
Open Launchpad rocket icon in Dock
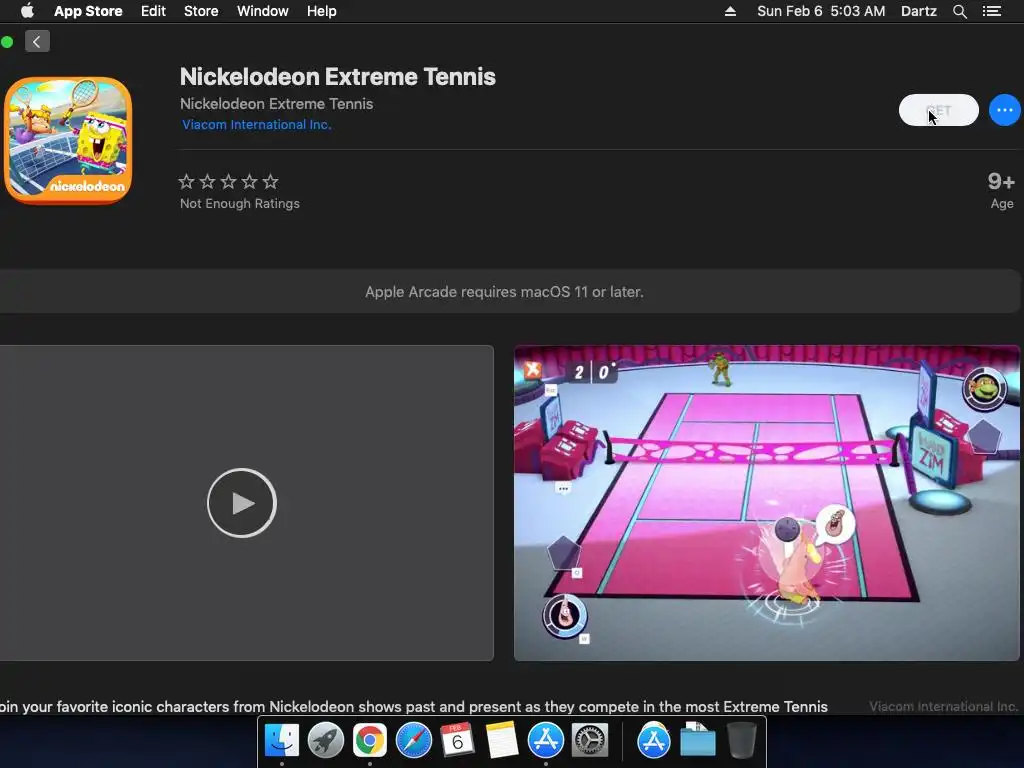tap(326, 740)
